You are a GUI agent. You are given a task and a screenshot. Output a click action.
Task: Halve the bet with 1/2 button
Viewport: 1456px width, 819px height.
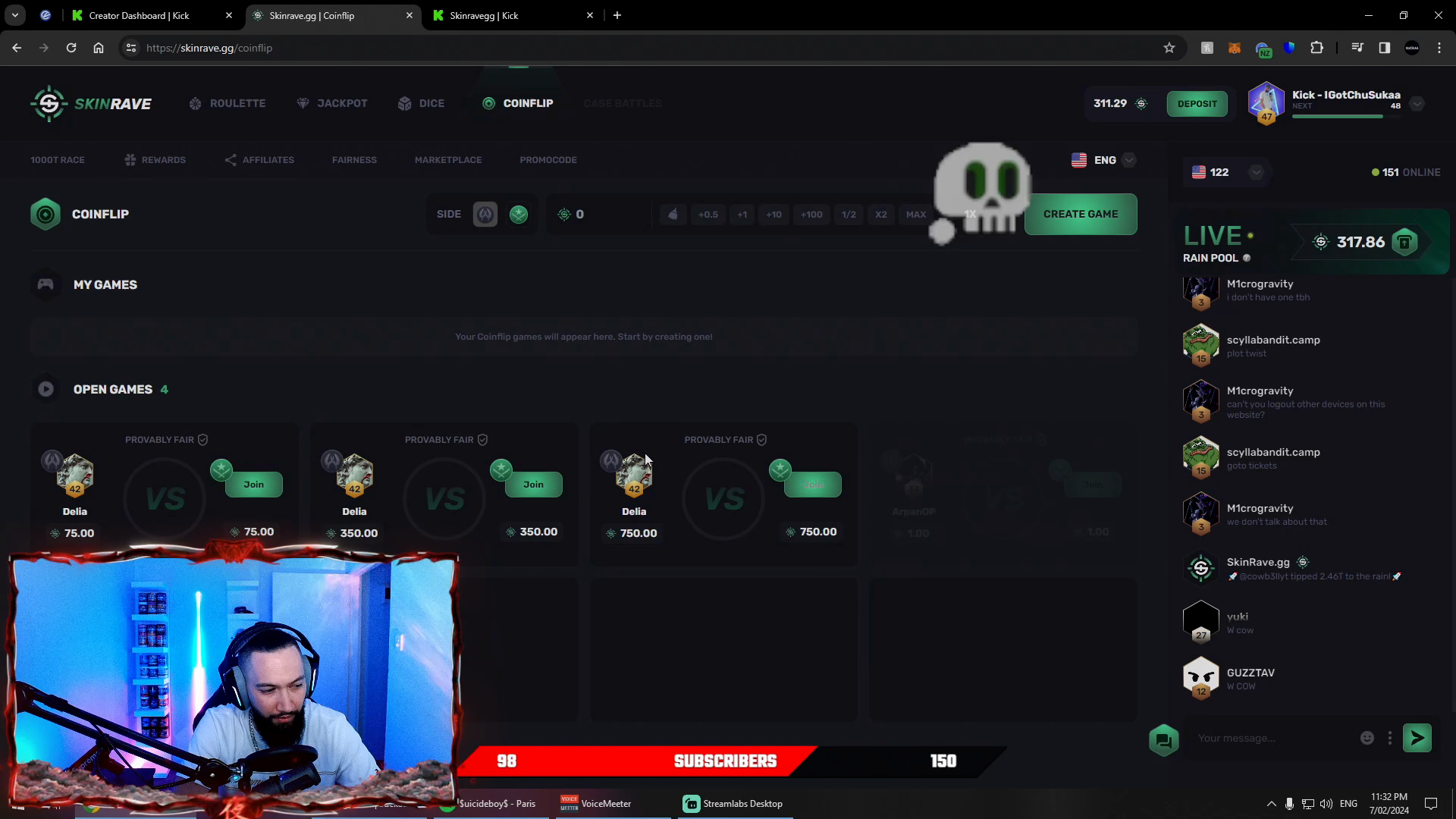[x=849, y=215]
